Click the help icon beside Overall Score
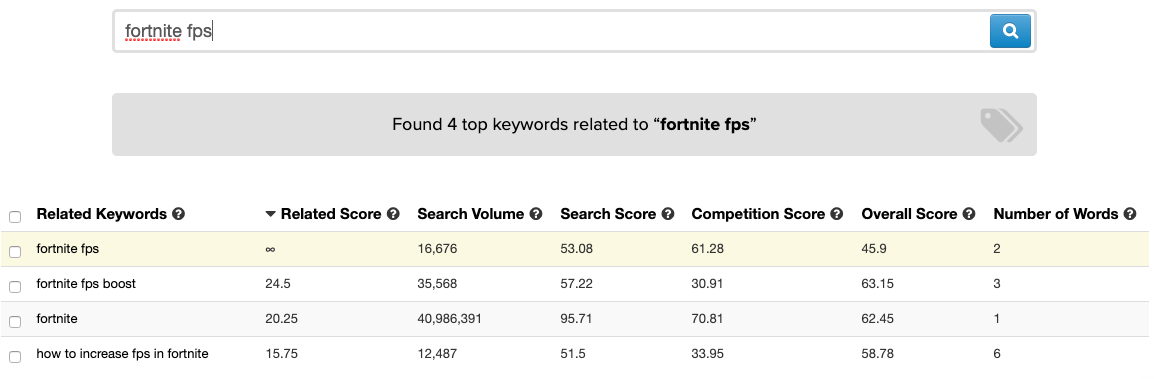The height and width of the screenshot is (379, 1154). [969, 214]
